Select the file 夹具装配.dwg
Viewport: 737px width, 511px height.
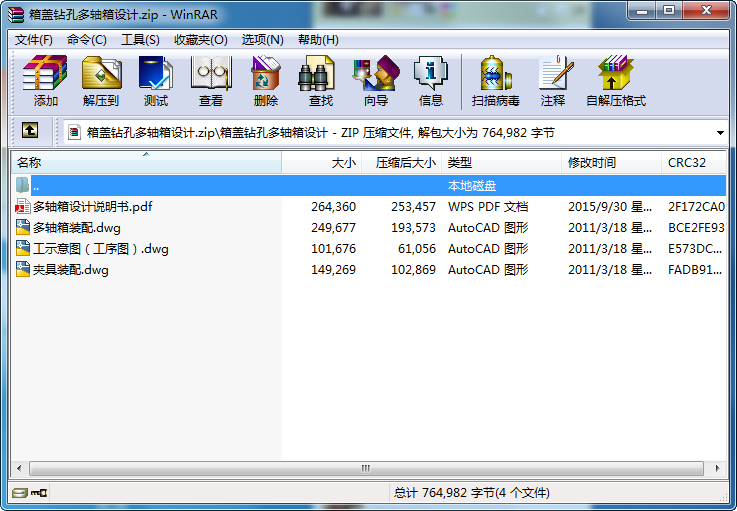71,270
